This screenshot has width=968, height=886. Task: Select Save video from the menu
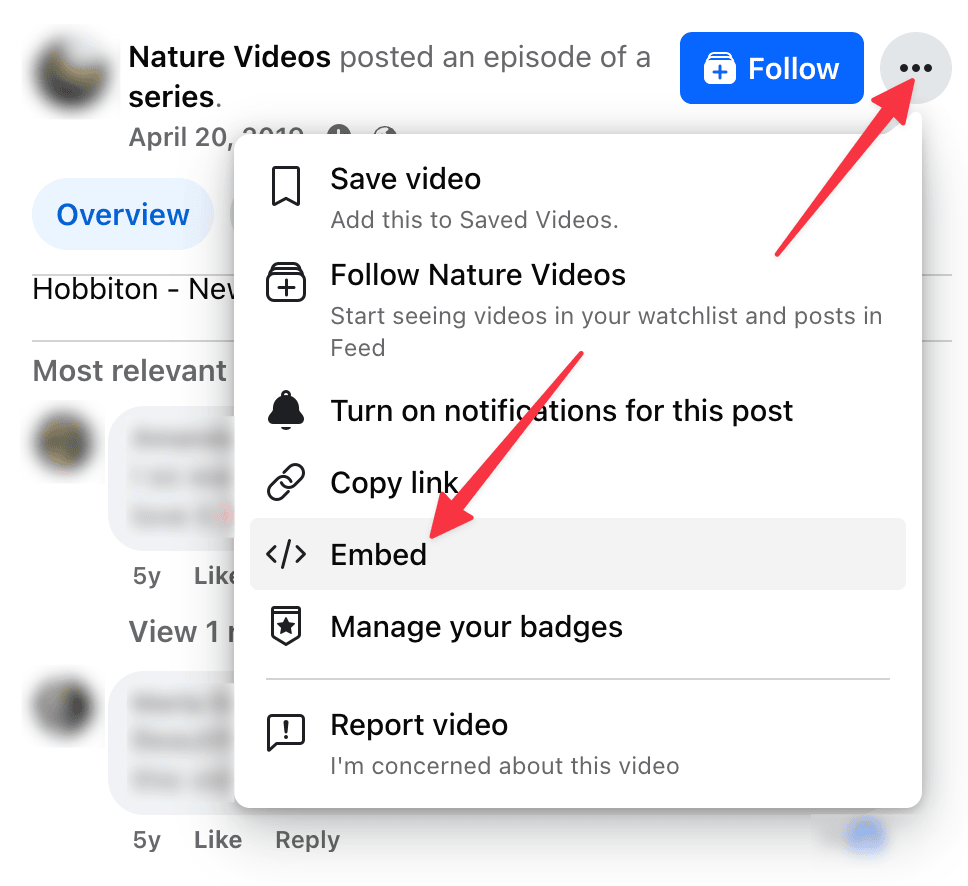578,198
